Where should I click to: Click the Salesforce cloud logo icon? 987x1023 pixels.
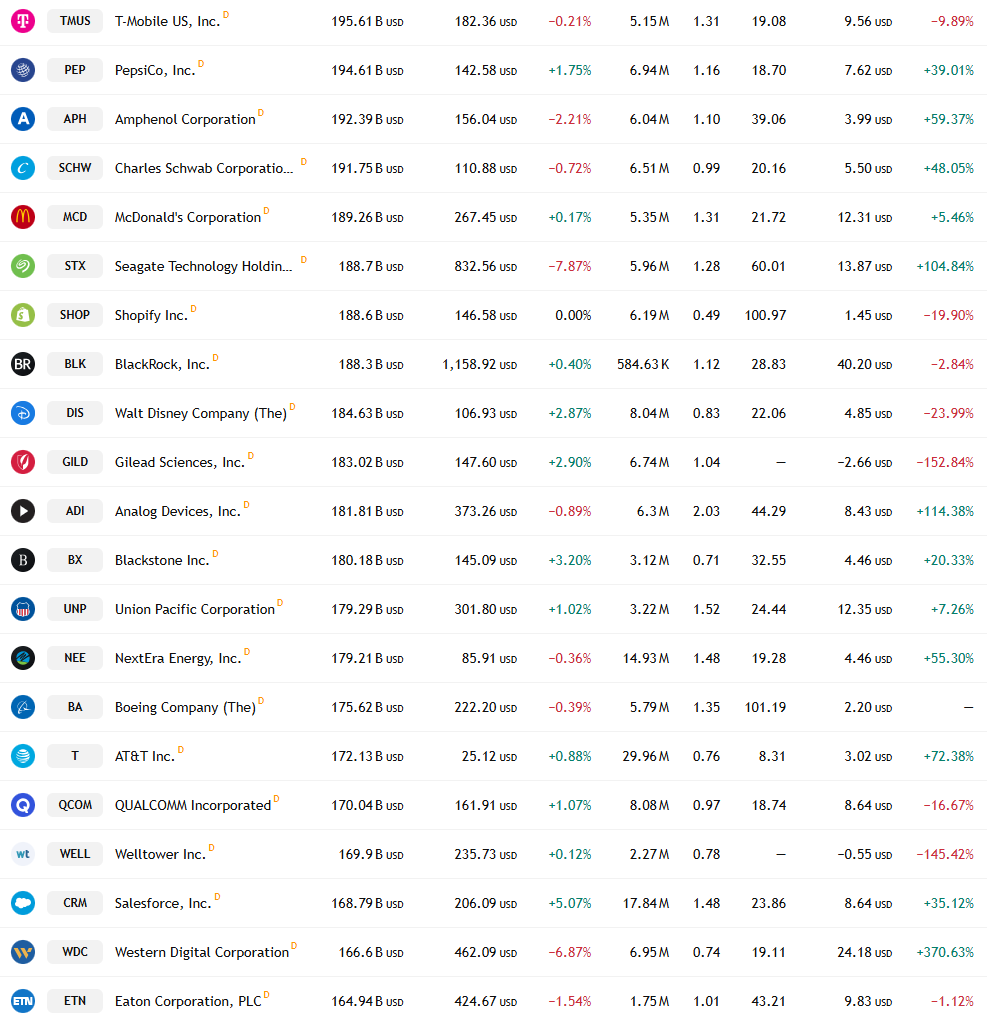[23, 903]
